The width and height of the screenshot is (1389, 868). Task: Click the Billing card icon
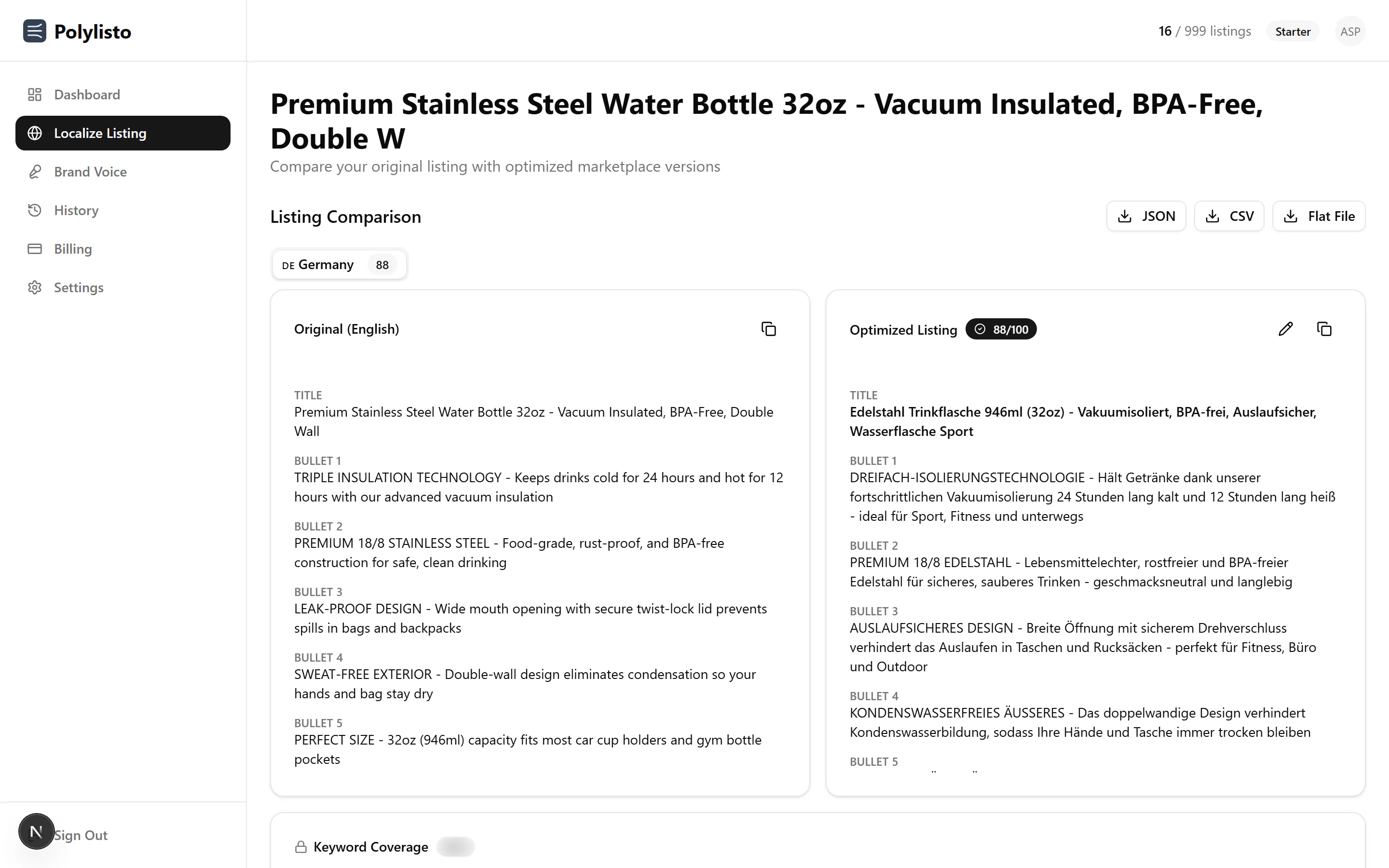click(x=34, y=248)
